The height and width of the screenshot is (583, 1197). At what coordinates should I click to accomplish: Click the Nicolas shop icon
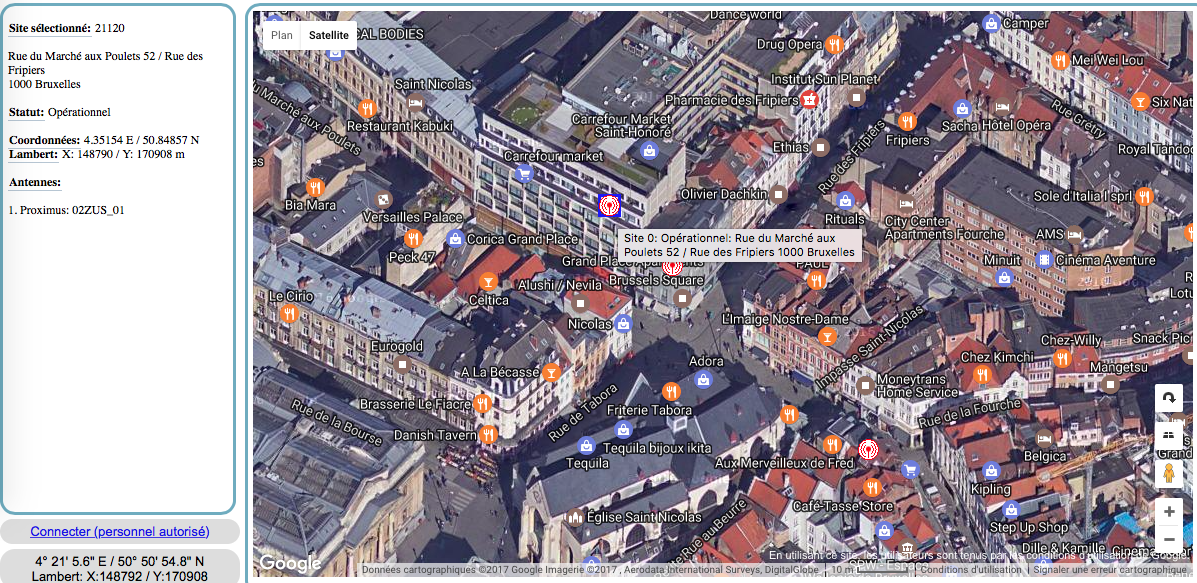coord(624,324)
